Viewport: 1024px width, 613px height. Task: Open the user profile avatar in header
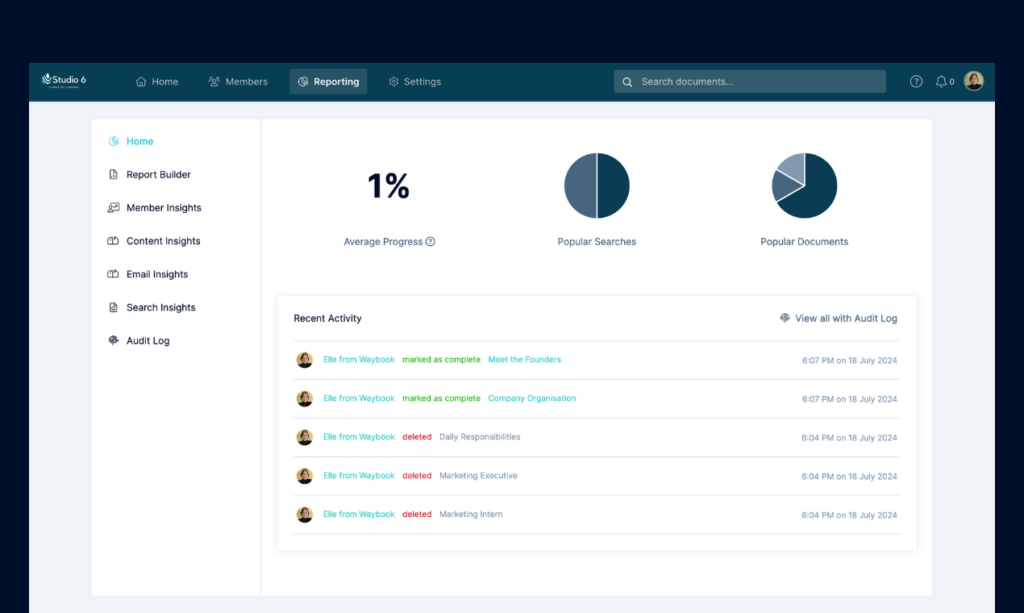(974, 81)
